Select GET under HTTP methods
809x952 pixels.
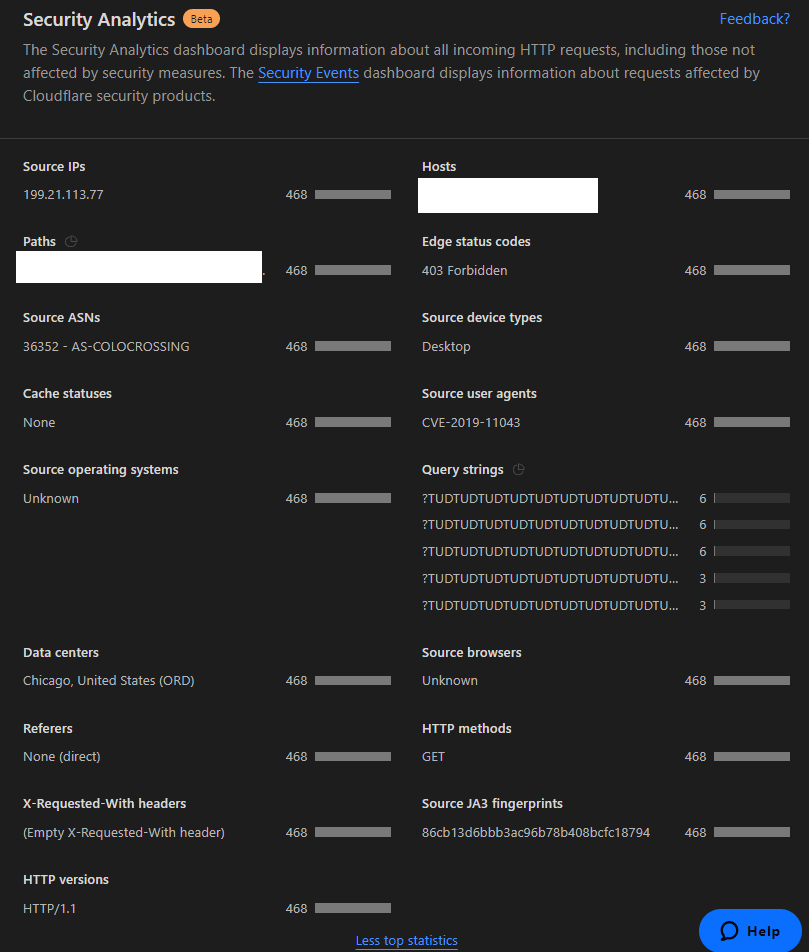coord(433,756)
